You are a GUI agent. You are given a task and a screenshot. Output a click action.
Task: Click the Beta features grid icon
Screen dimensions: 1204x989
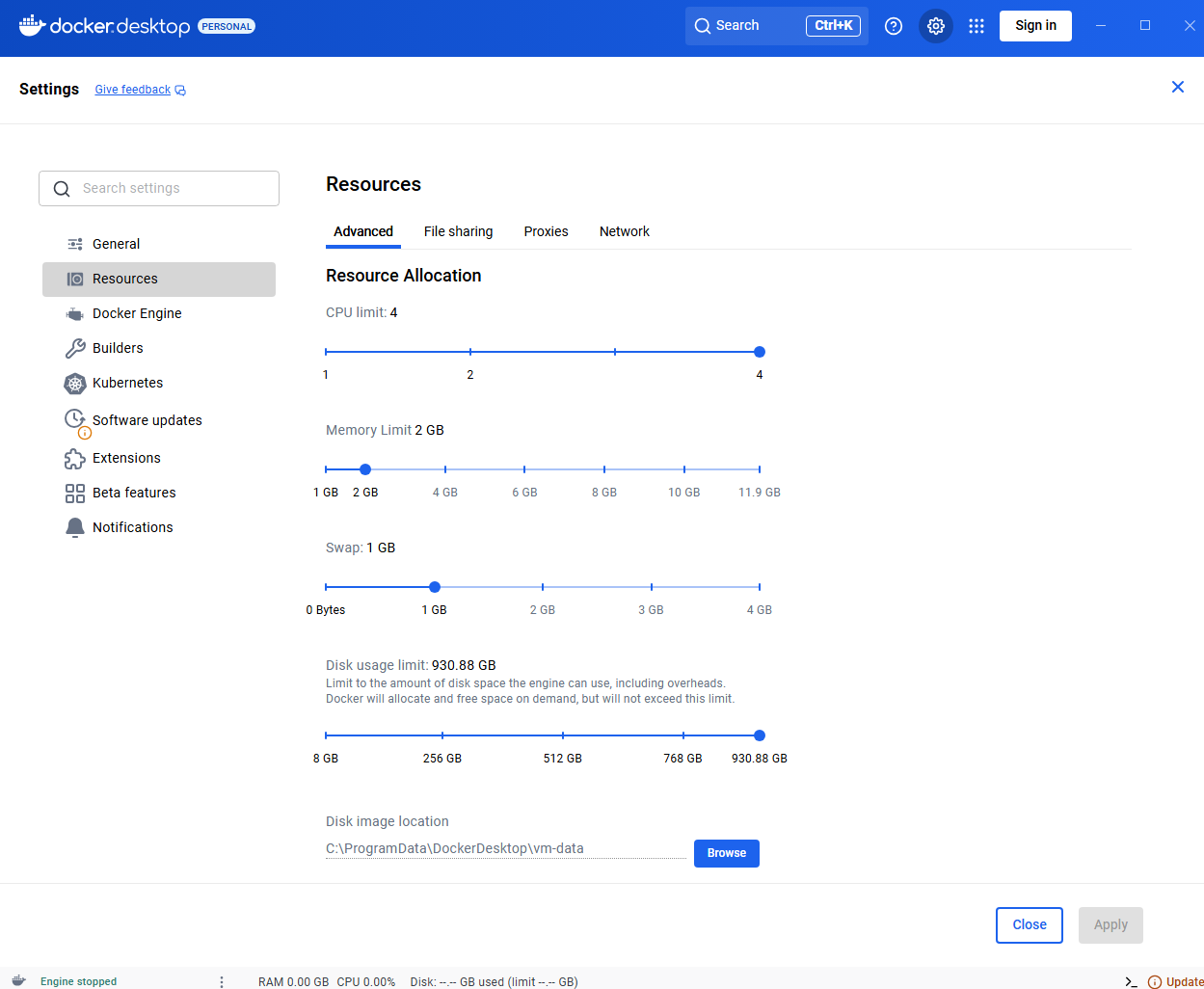[x=75, y=493]
